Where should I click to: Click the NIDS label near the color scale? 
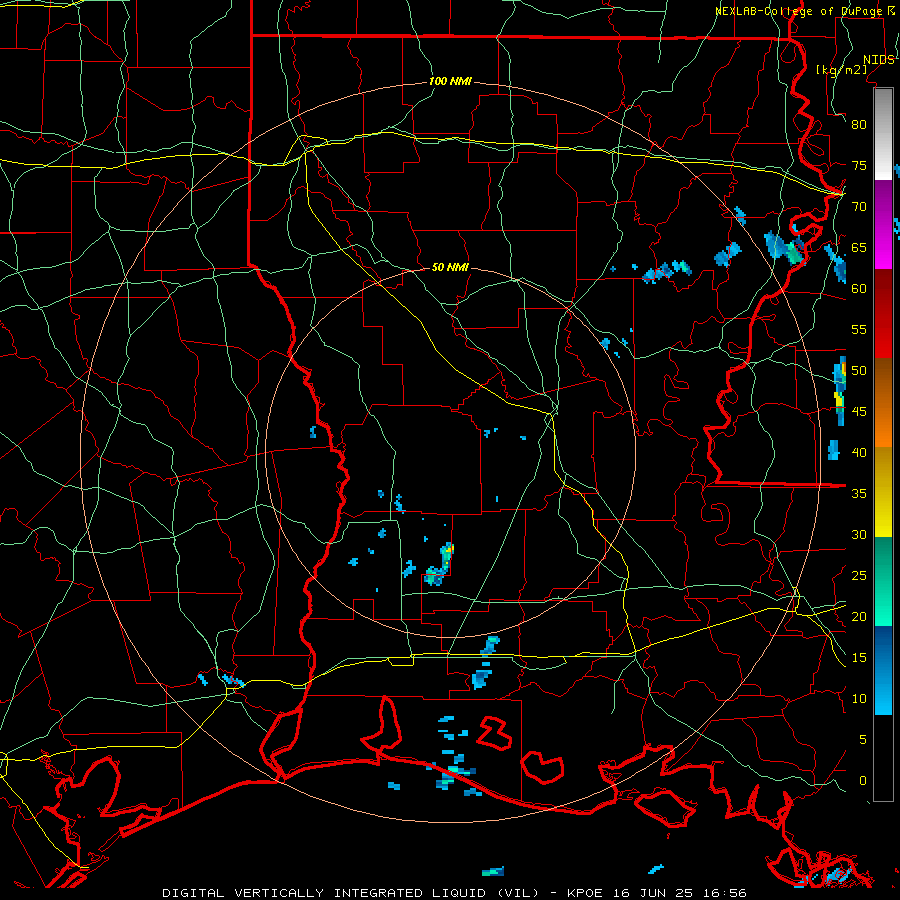coord(878,60)
